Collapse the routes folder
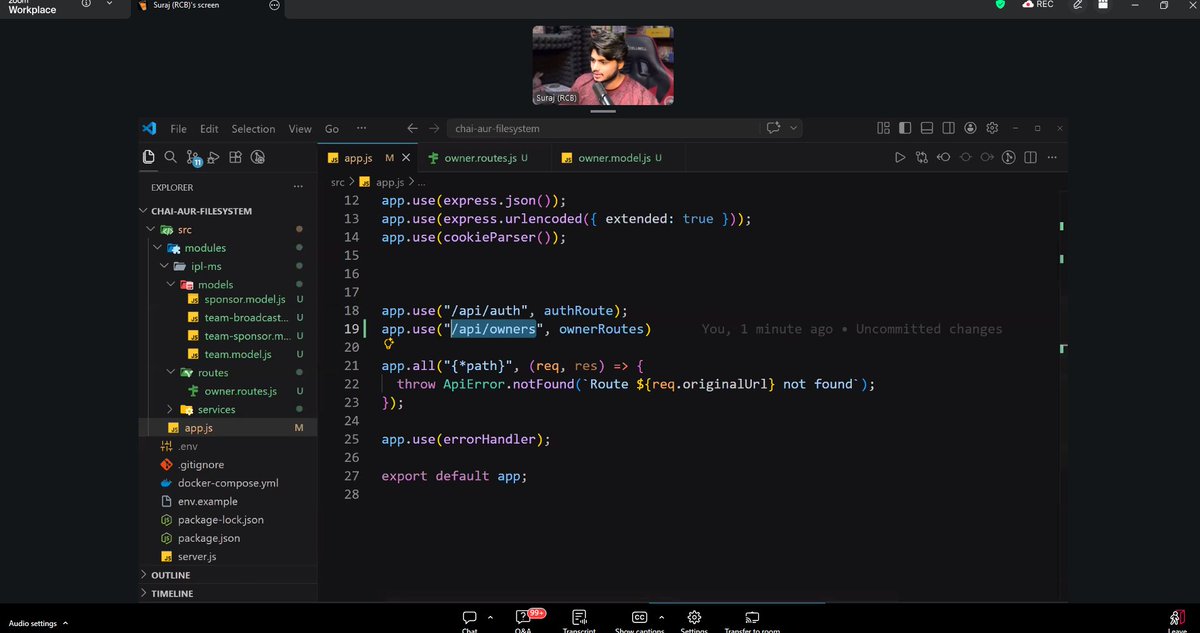The width and height of the screenshot is (1200, 633). click(171, 372)
